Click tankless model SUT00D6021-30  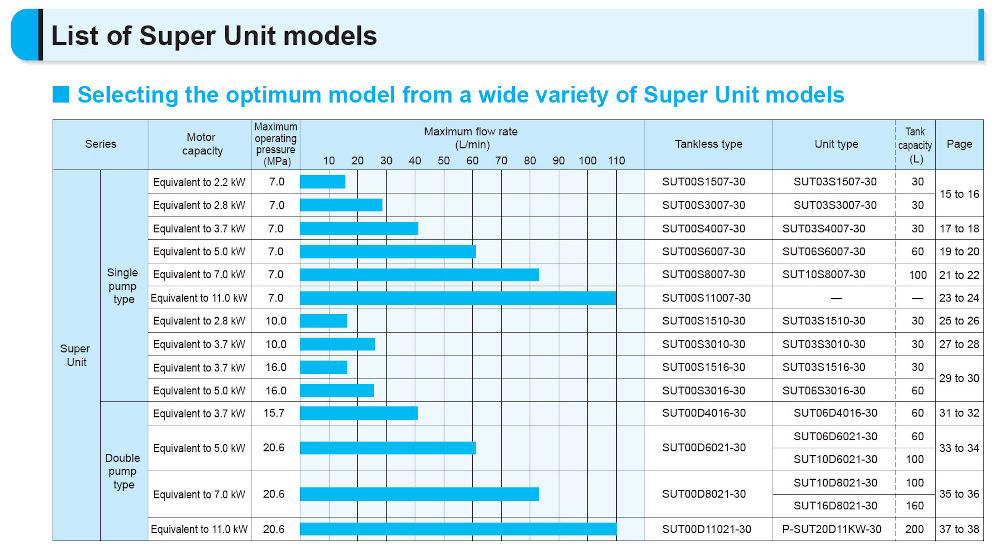point(703,447)
